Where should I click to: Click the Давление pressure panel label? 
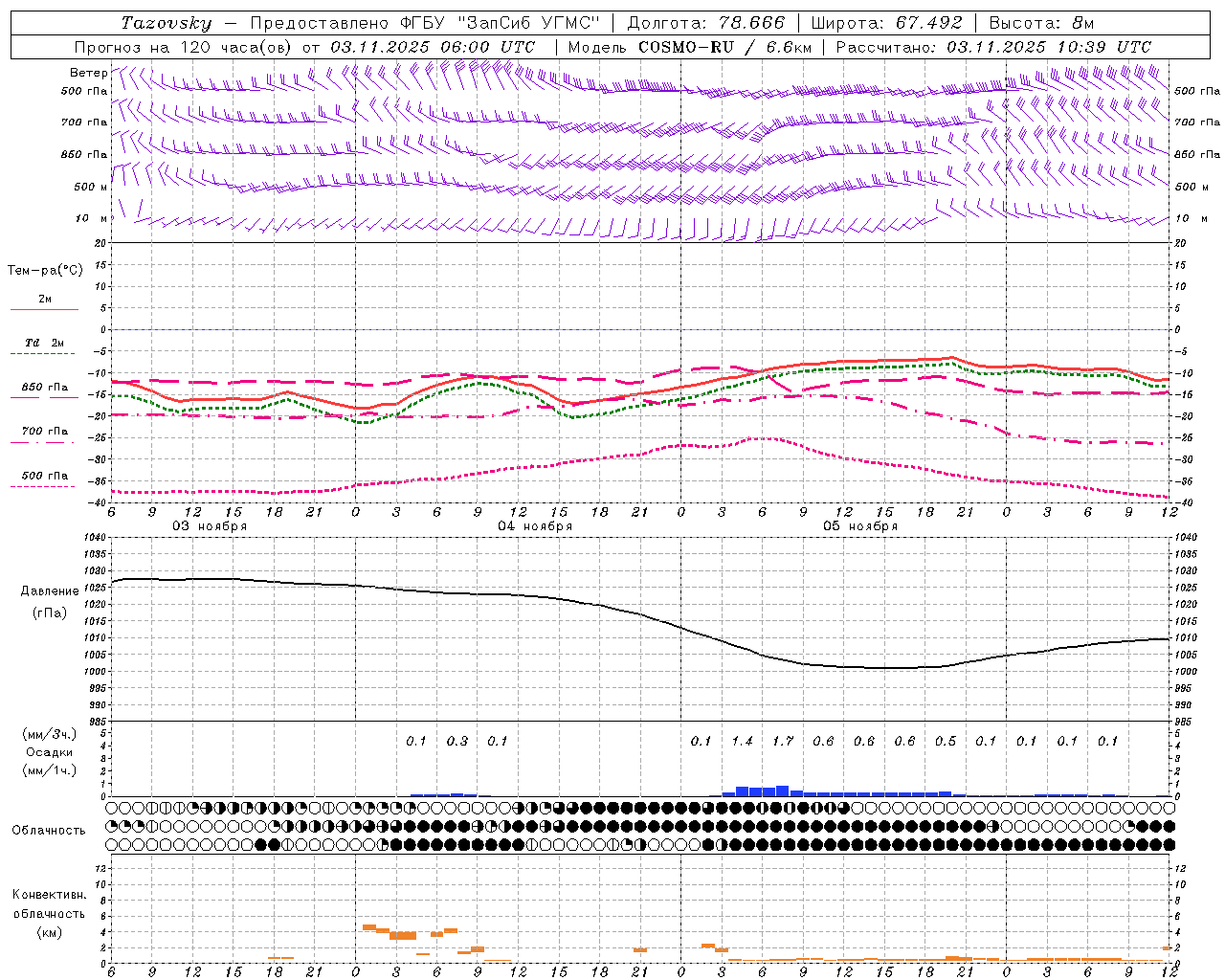click(x=50, y=591)
